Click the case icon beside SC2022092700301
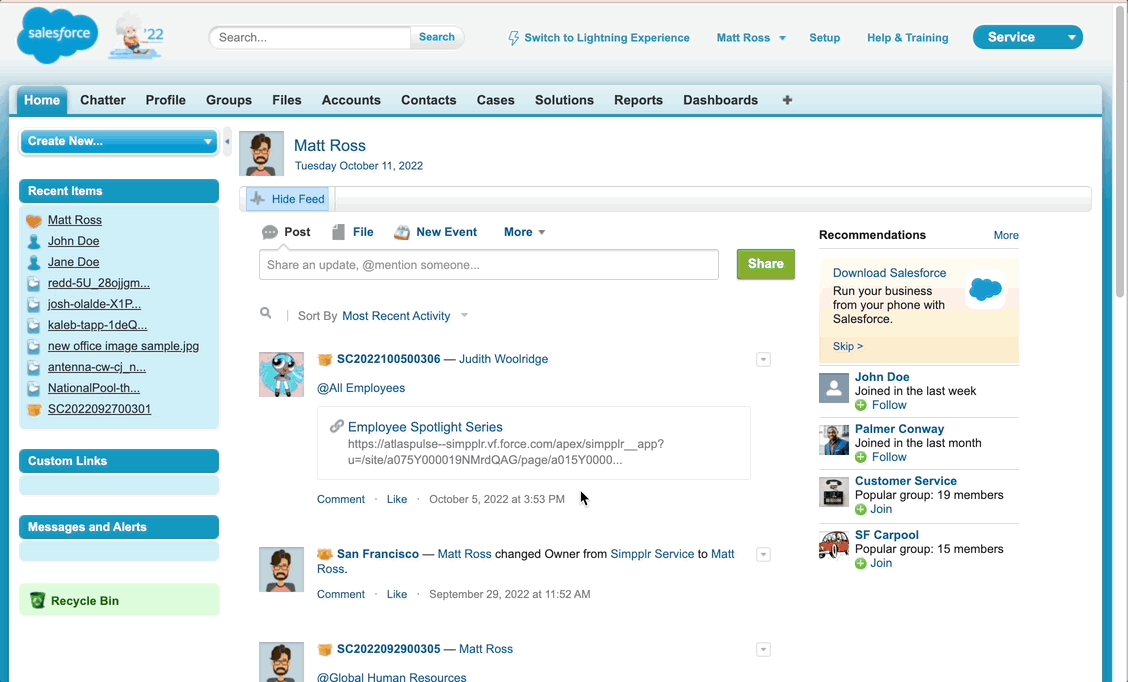This screenshot has width=1128, height=682. click(x=34, y=409)
